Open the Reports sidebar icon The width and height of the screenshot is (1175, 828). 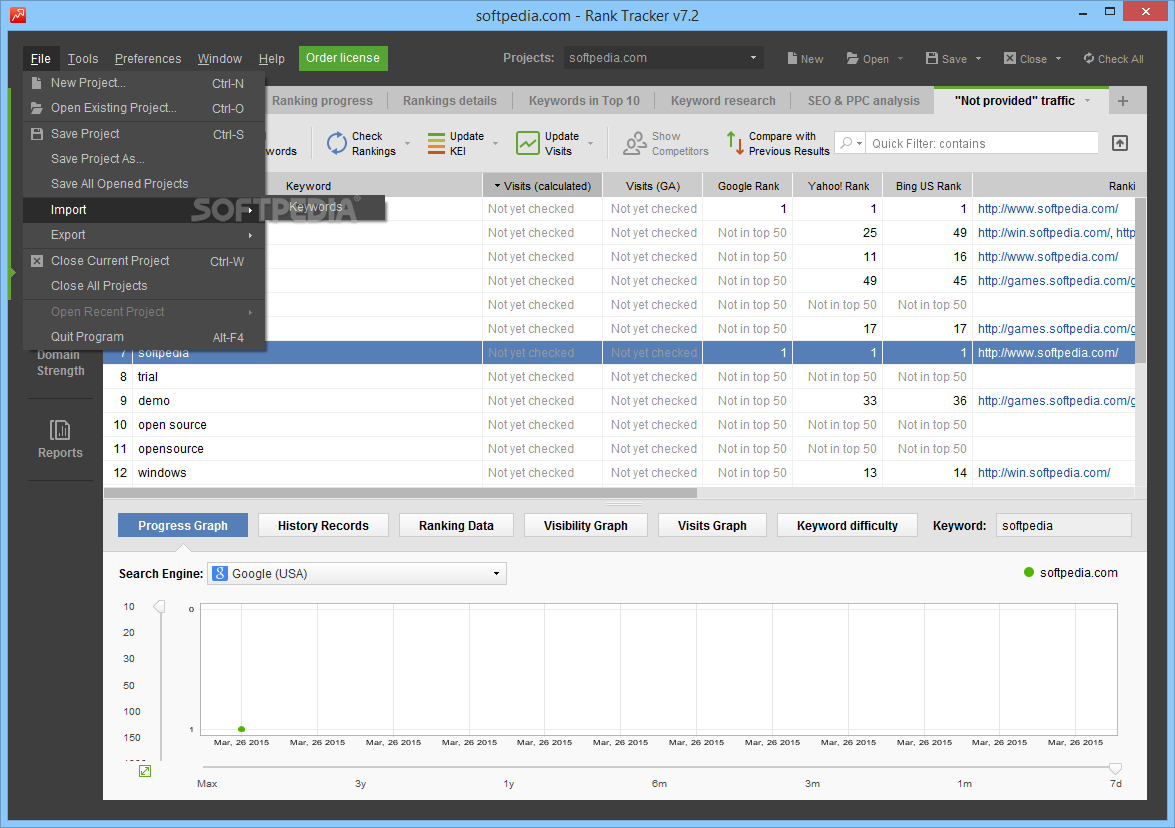60,430
